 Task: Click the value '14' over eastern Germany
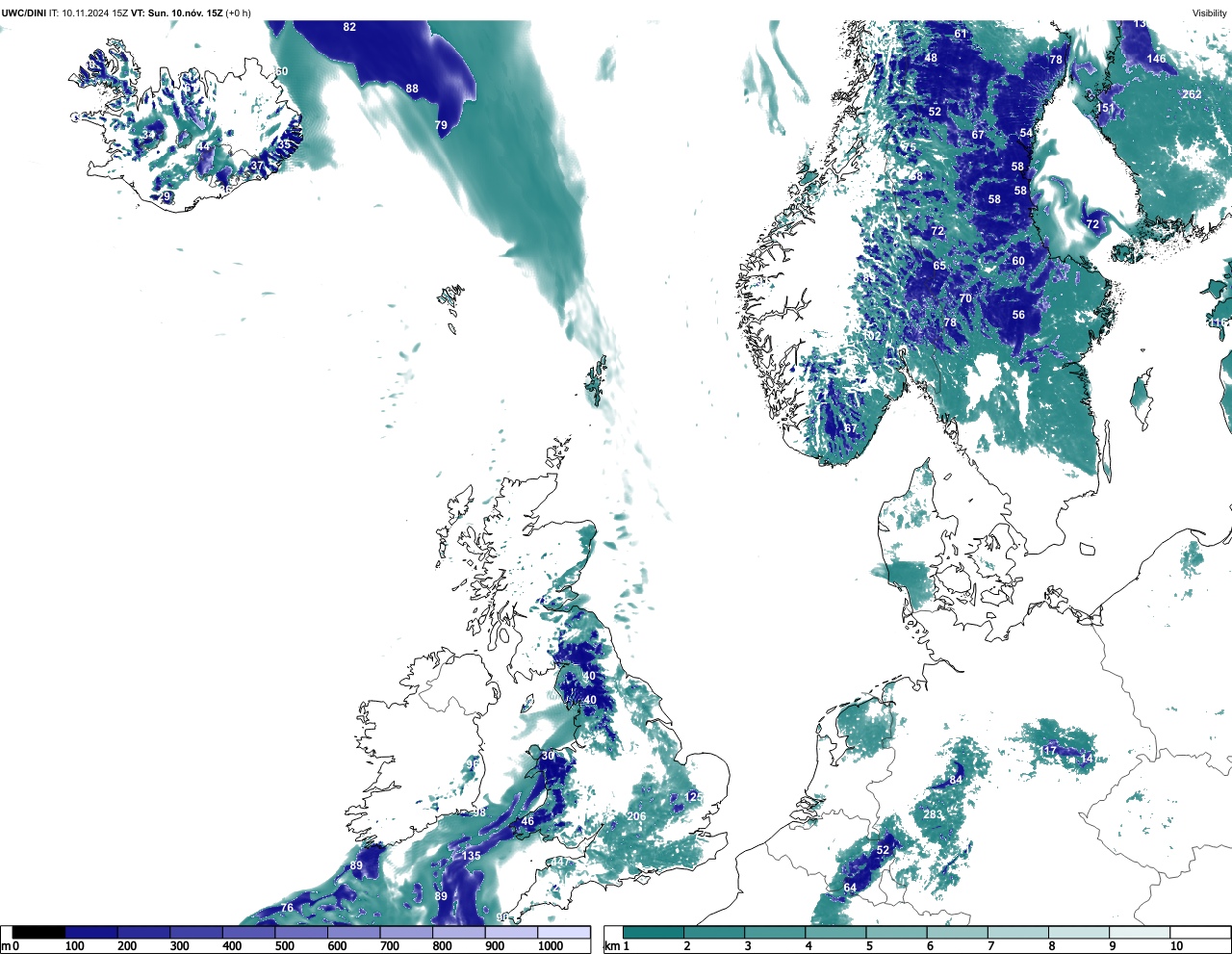[x=1087, y=759]
